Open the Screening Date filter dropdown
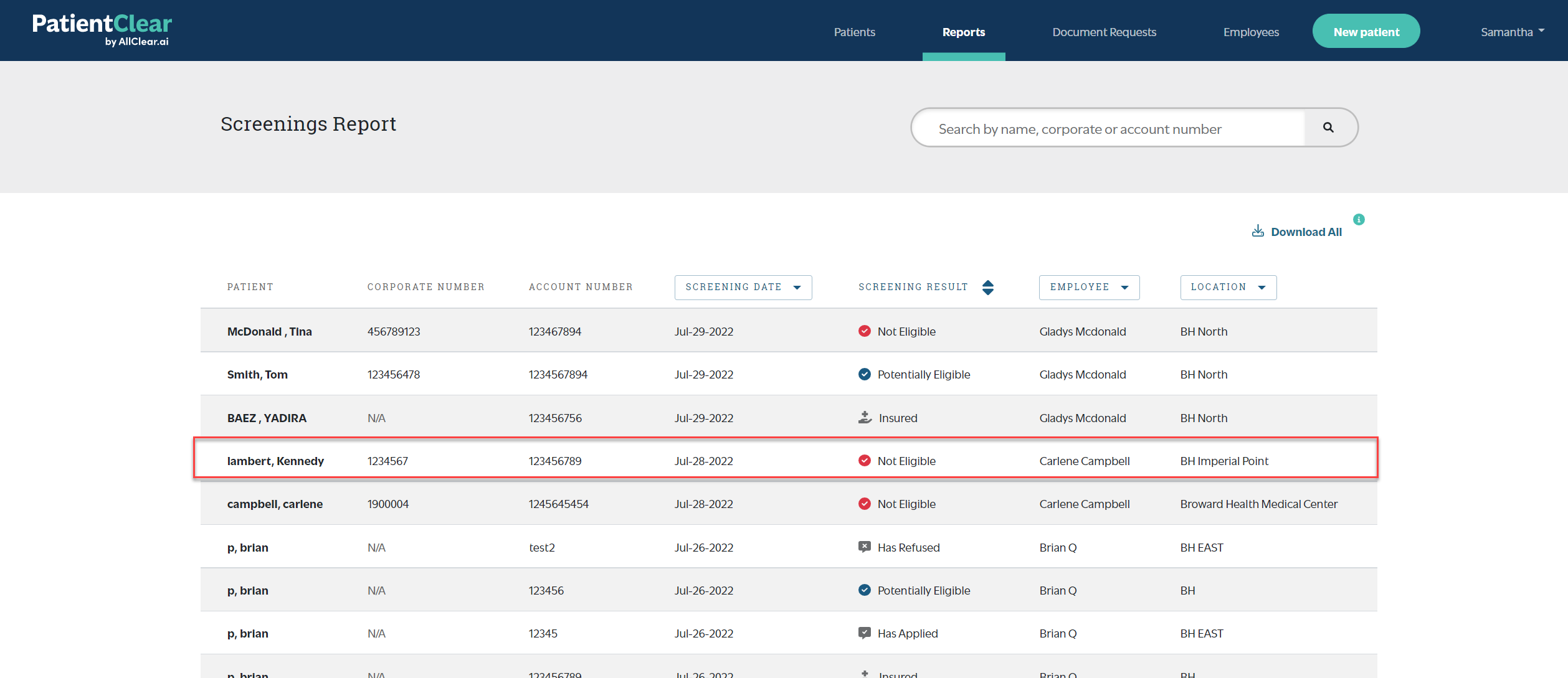 pos(743,288)
